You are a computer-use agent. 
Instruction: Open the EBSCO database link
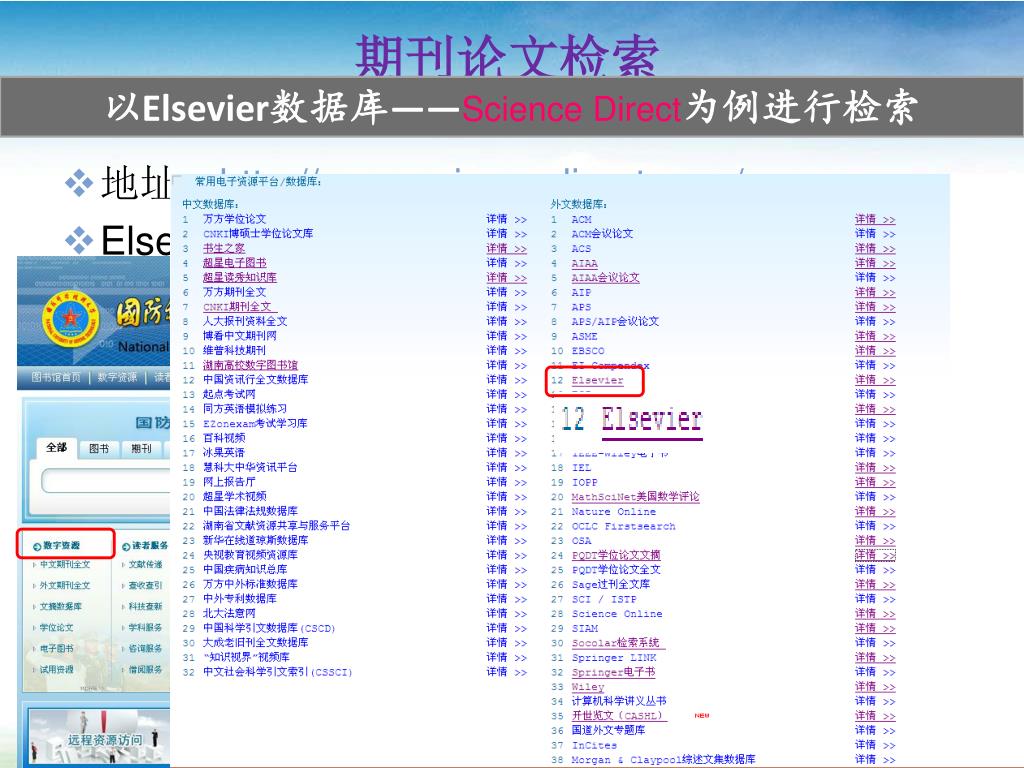588,351
